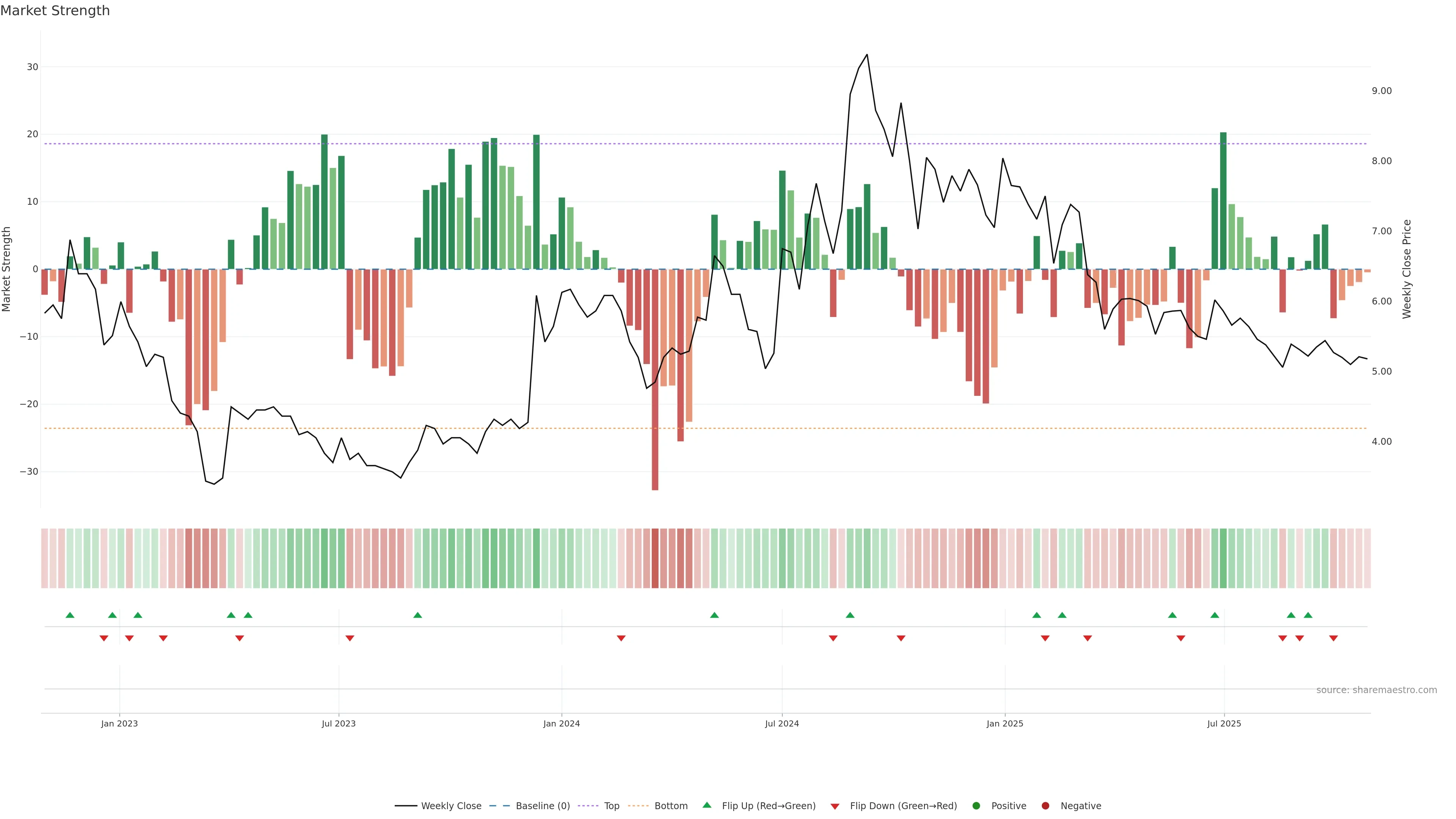This screenshot has width=1456, height=819.
Task: Click the first green flip-up triangle marker
Action: (70, 615)
